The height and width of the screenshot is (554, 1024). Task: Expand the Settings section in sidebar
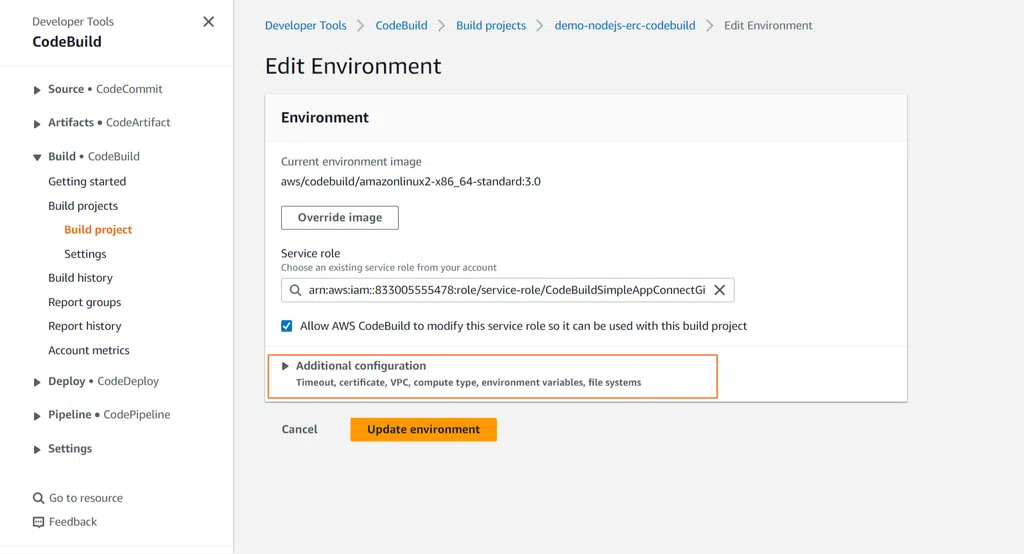click(37, 449)
